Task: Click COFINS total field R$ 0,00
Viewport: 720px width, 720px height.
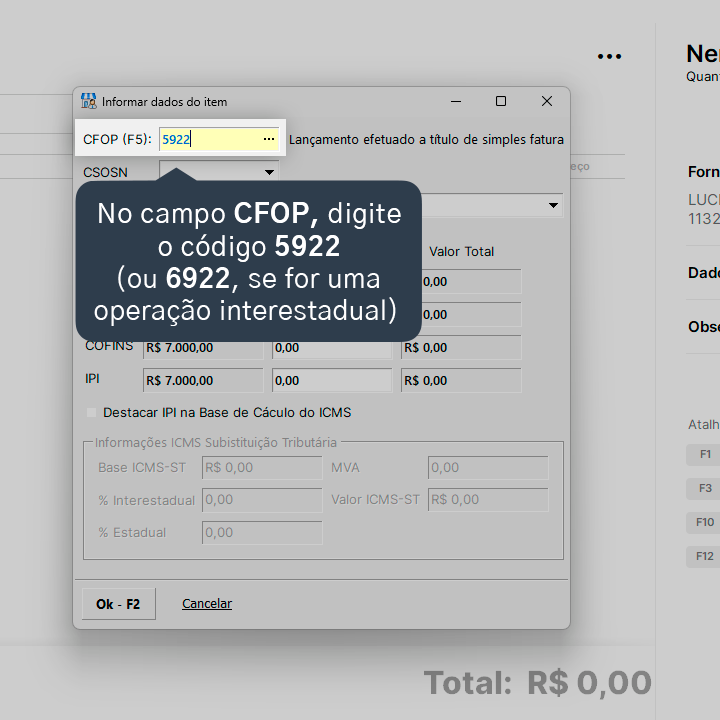Action: coord(461,348)
